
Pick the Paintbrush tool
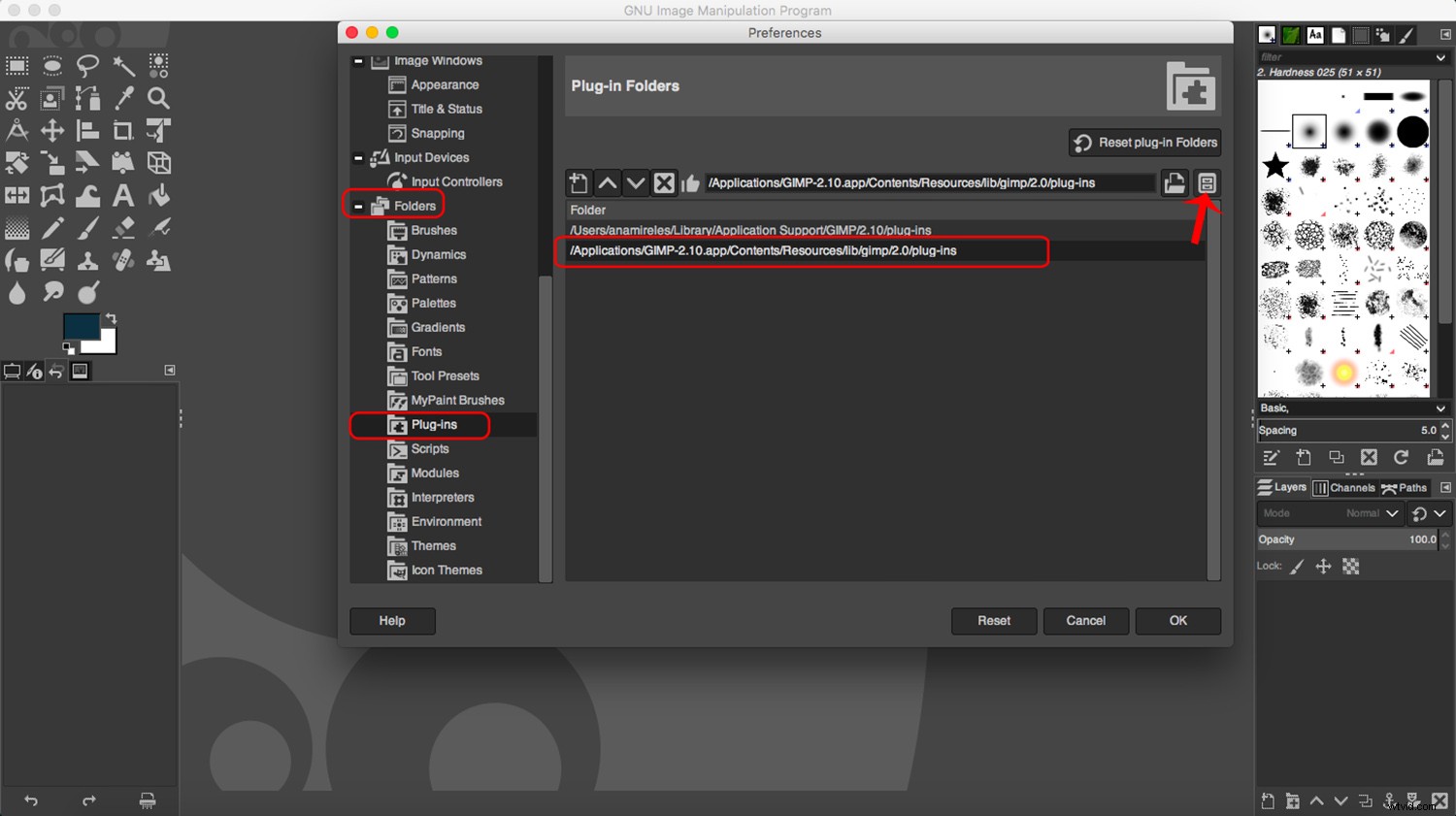click(87, 226)
